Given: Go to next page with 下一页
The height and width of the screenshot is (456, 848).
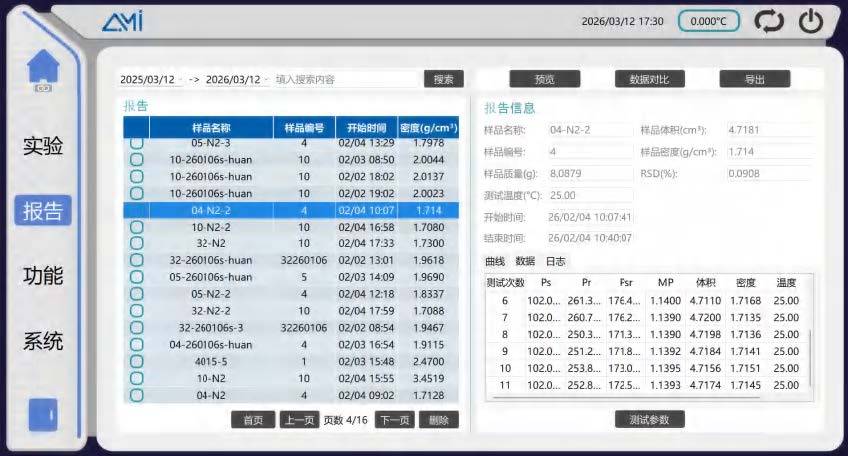Looking at the screenshot, I should [x=395, y=420].
